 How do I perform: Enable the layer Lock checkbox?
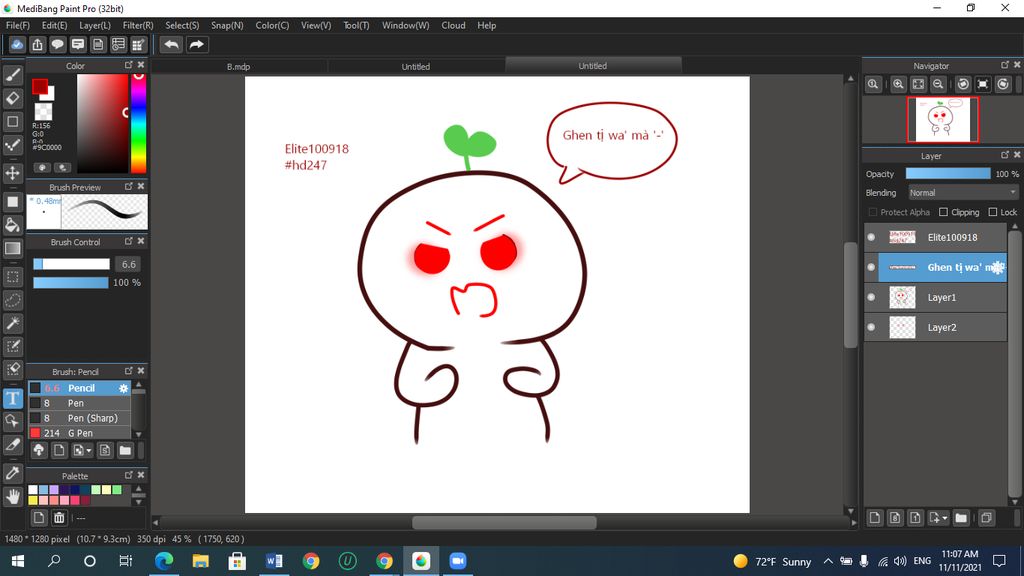992,212
